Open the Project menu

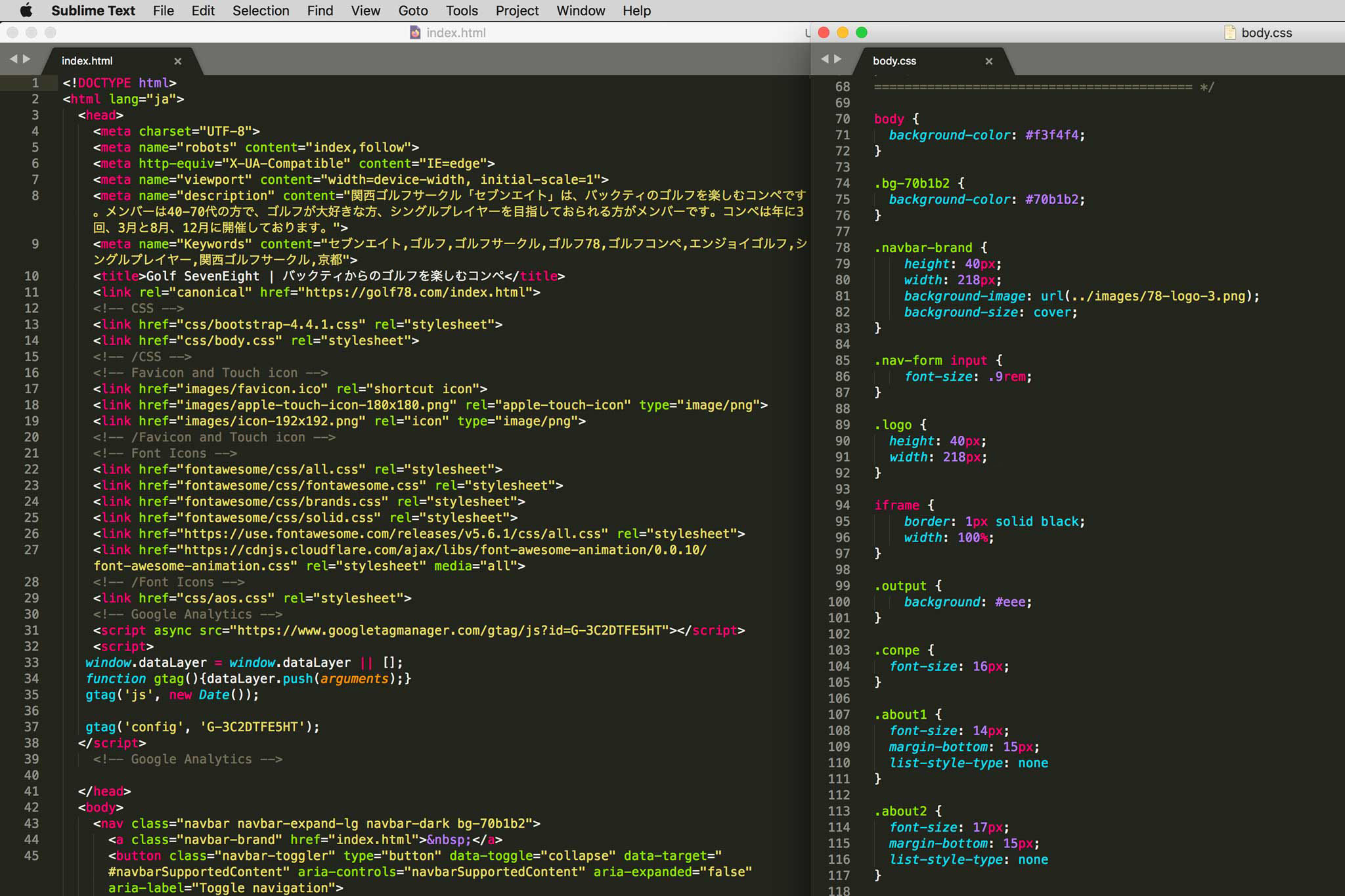(517, 11)
